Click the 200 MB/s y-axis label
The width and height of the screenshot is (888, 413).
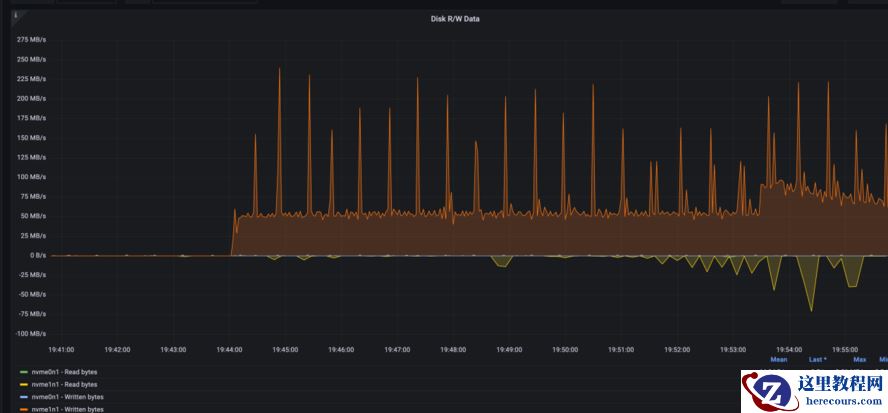(x=31, y=99)
